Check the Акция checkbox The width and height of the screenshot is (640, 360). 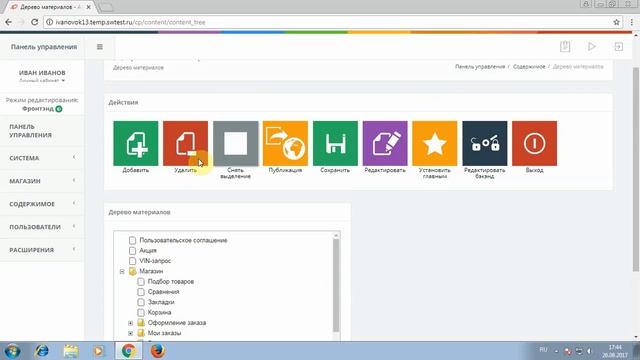[132, 251]
